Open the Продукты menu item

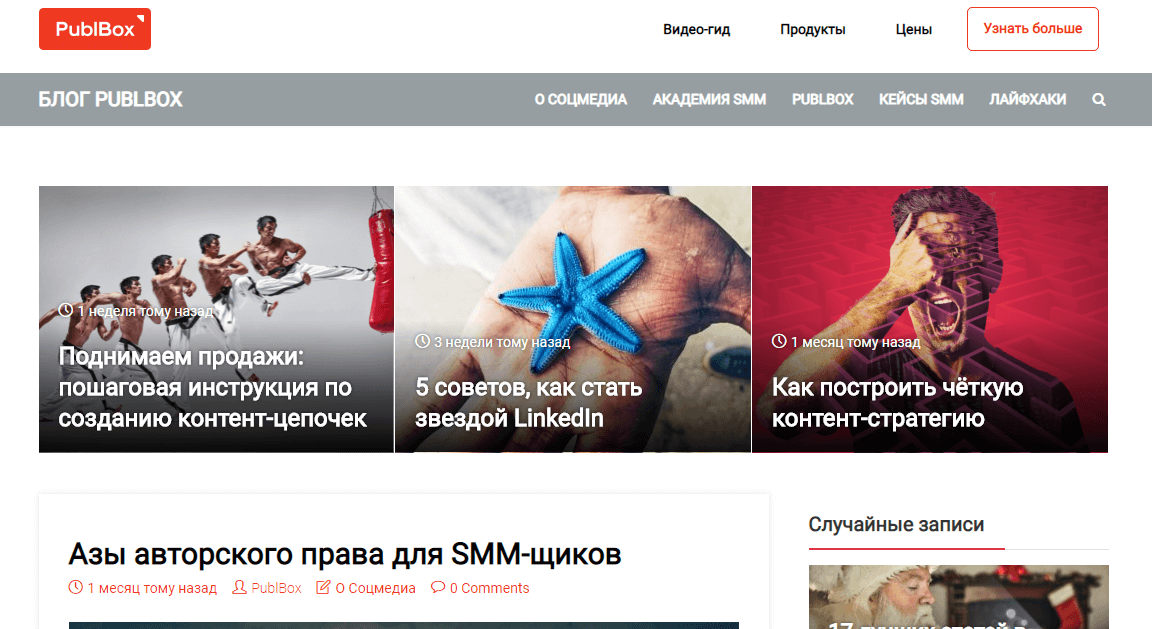click(x=813, y=29)
